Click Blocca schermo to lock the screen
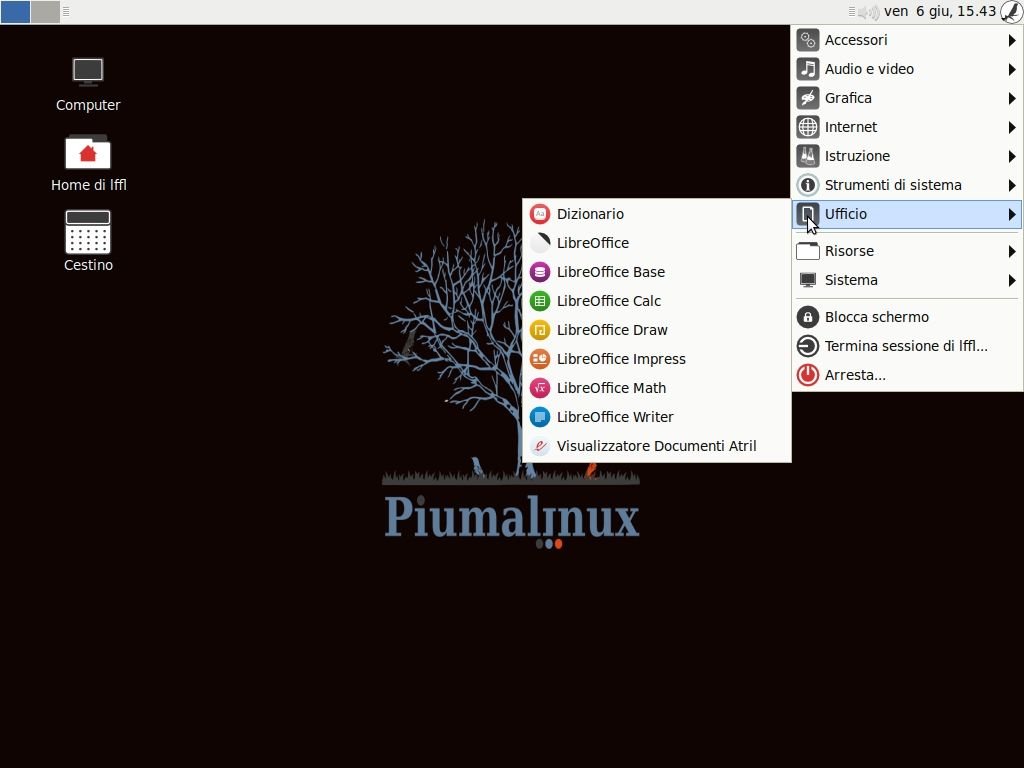This screenshot has width=1024, height=768. (876, 317)
